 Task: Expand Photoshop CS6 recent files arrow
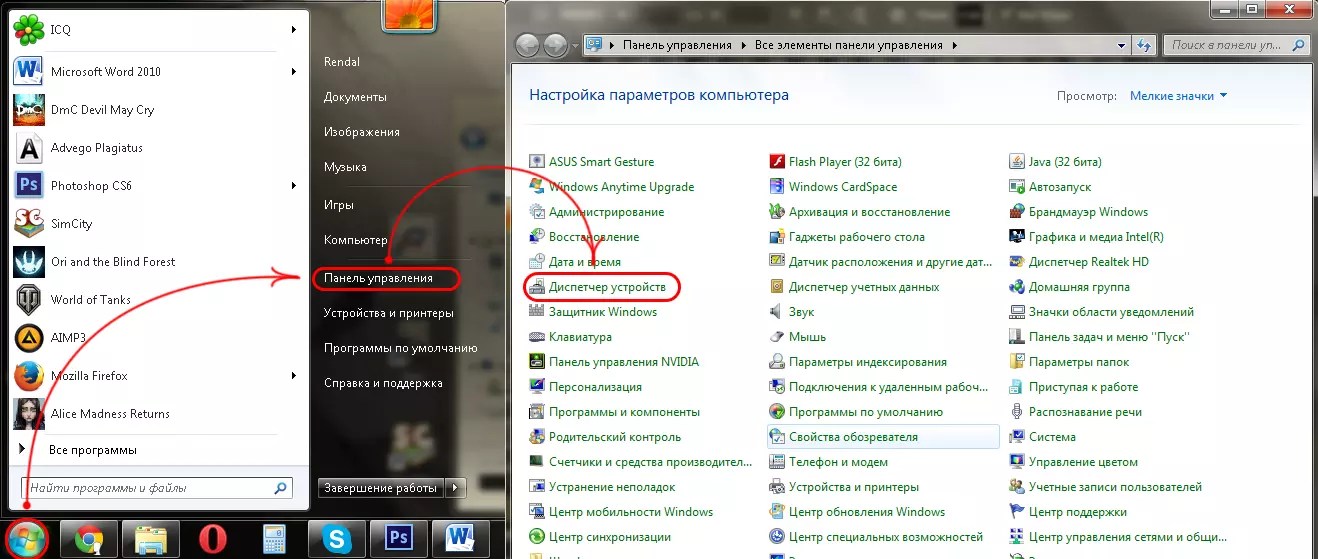294,186
